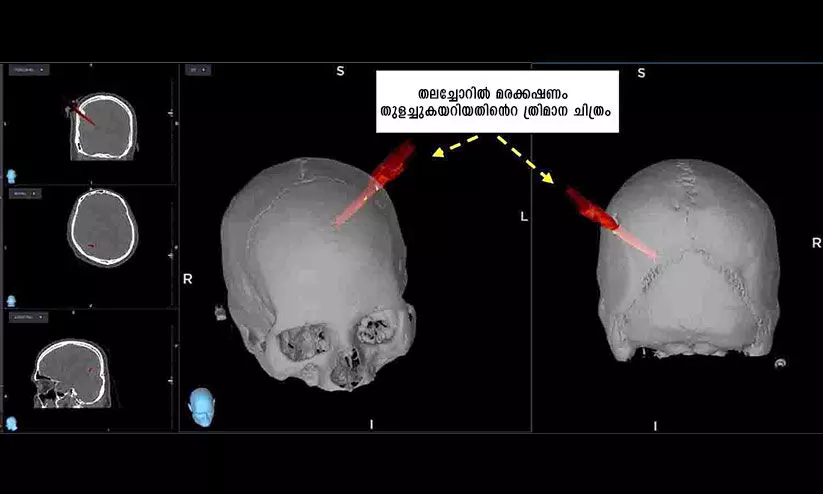
Task: Click the R orientation marker left of front skull
Action: pyautogui.click(x=187, y=279)
